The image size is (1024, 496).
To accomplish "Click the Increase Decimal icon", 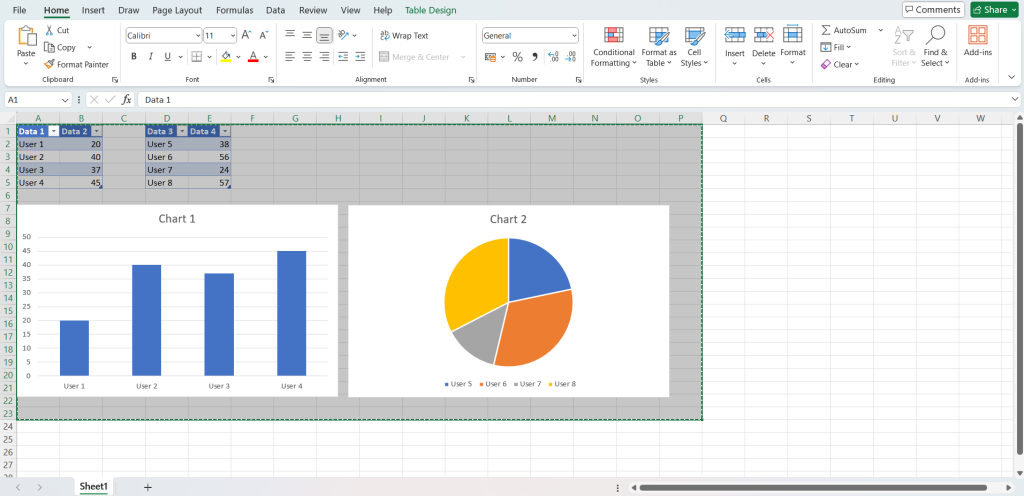I will click(553, 57).
